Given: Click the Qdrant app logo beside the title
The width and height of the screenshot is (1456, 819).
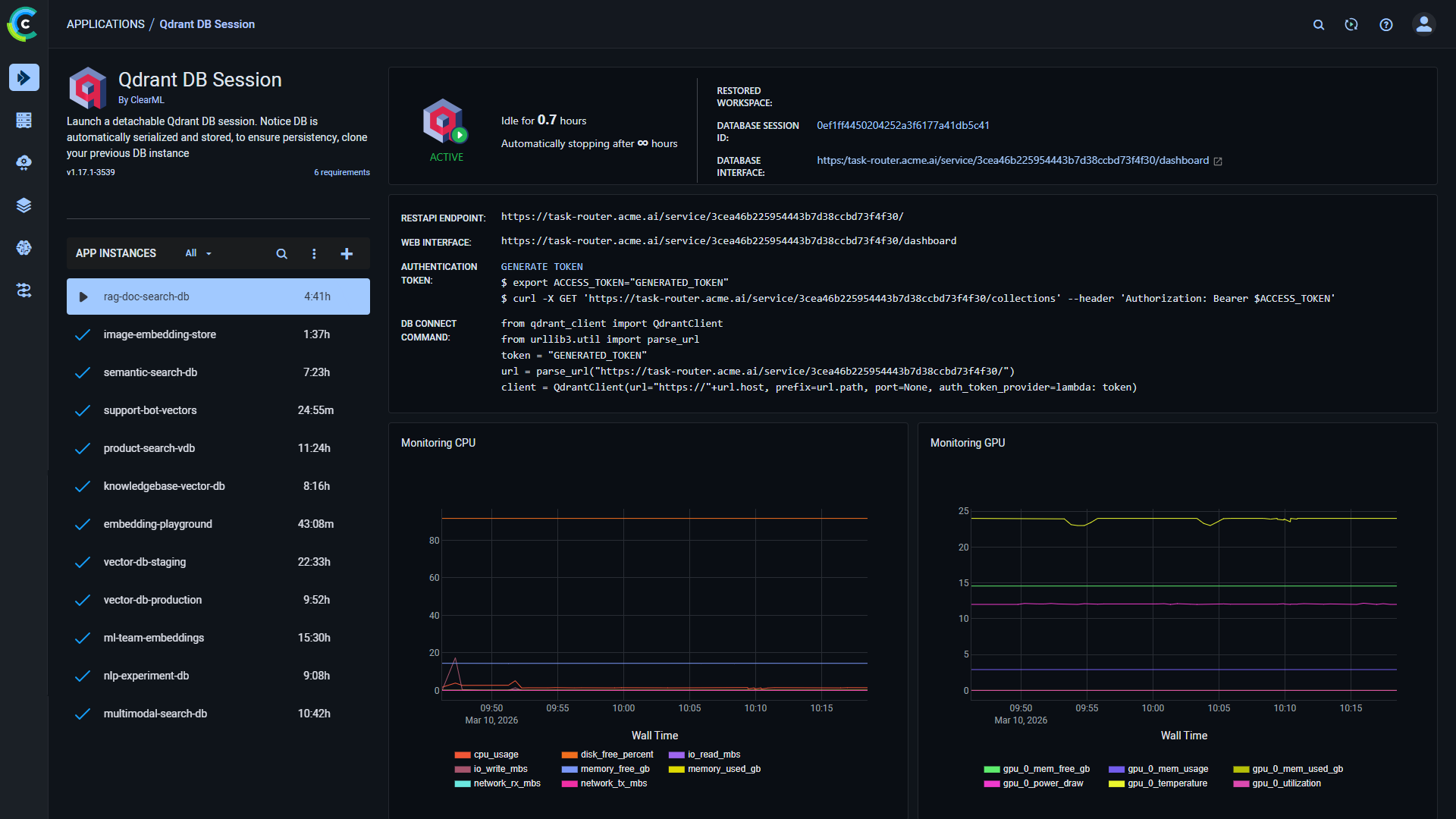Looking at the screenshot, I should 88,88.
